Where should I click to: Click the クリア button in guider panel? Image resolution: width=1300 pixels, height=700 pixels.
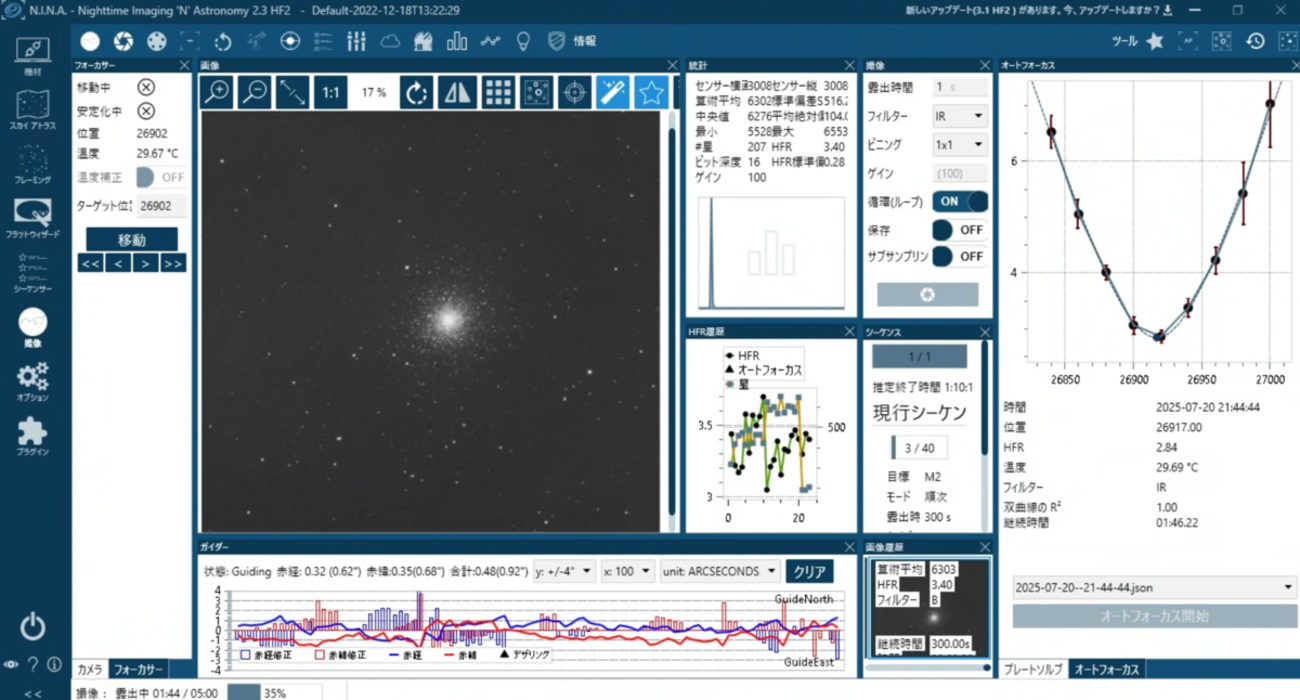(809, 571)
